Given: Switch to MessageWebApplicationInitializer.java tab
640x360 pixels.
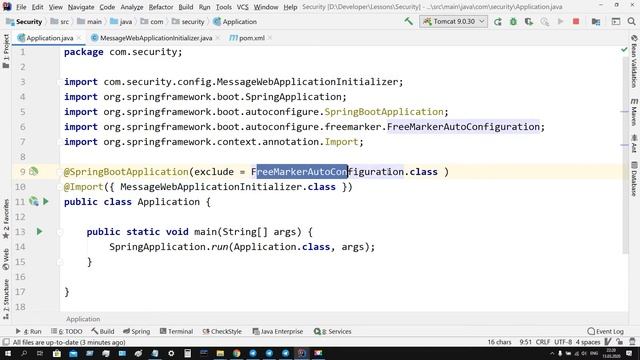Looking at the screenshot, I should click(156, 38).
